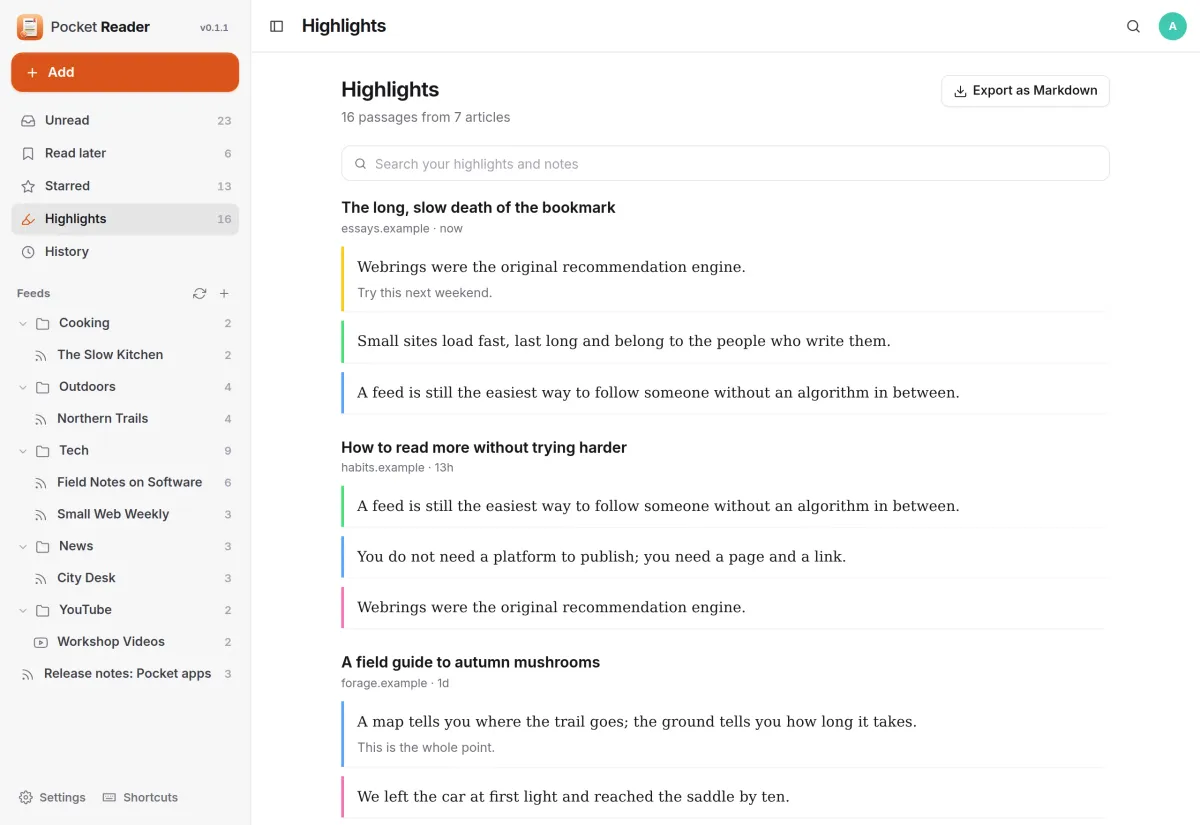Click the Pocket Reader app logo

pos(30,27)
